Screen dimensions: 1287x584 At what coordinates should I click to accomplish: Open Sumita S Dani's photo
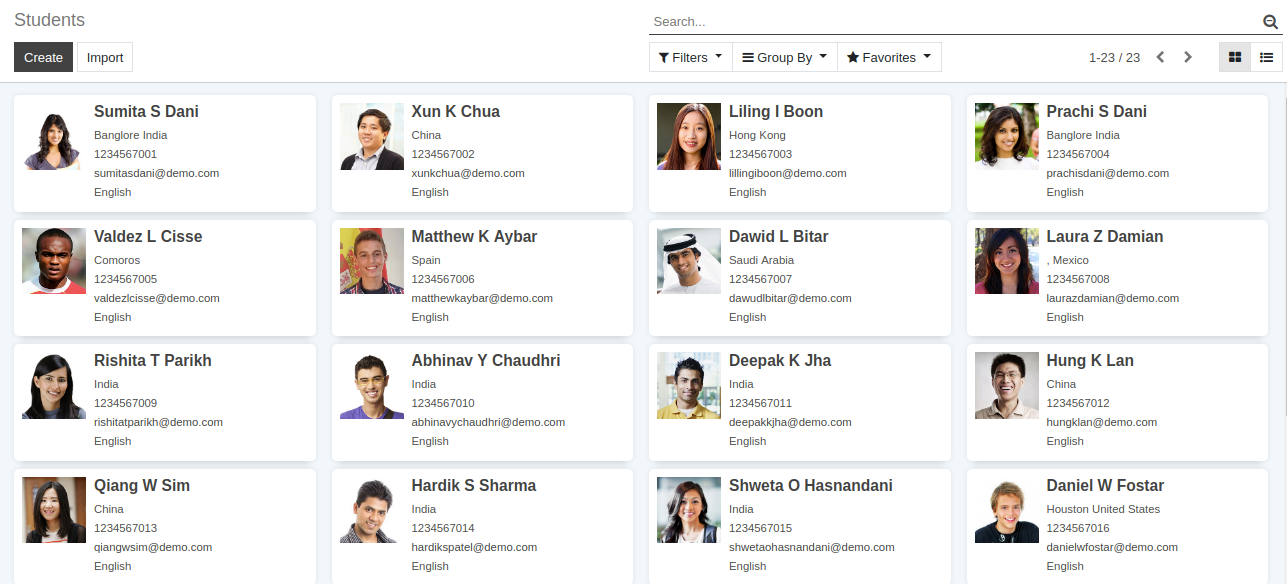54,137
